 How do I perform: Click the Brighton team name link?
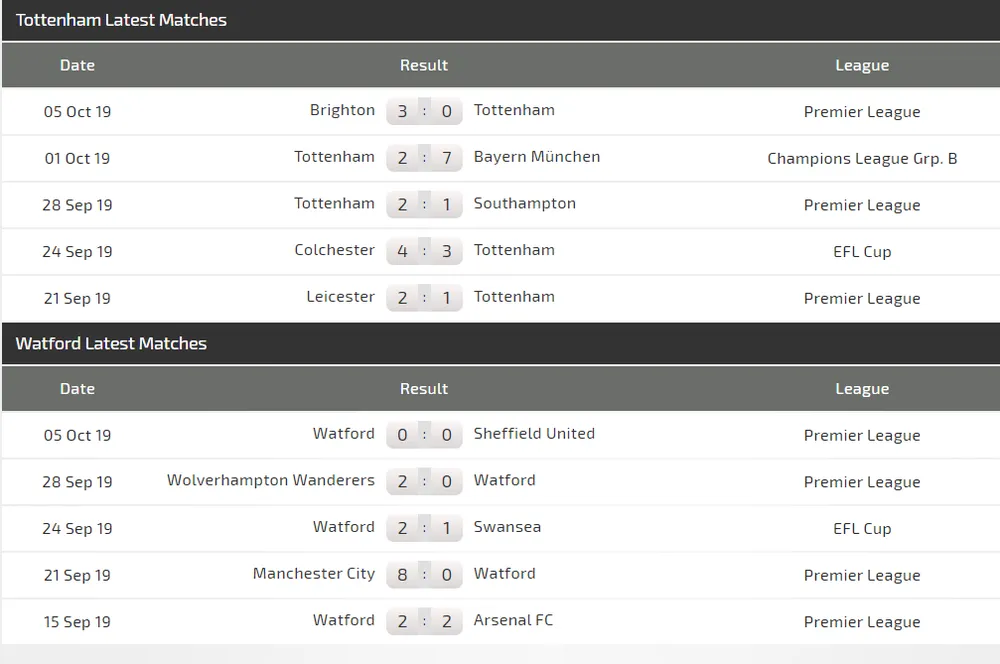(342, 110)
